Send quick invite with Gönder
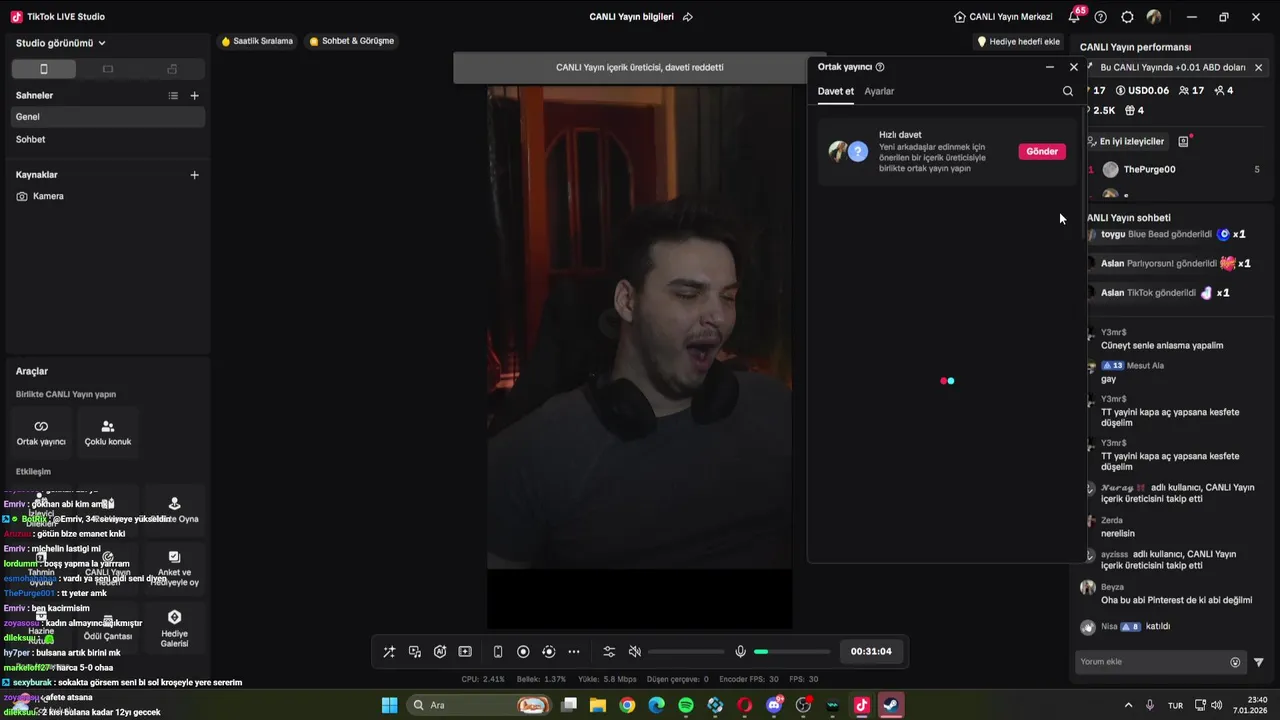The width and height of the screenshot is (1280, 720). click(1042, 151)
